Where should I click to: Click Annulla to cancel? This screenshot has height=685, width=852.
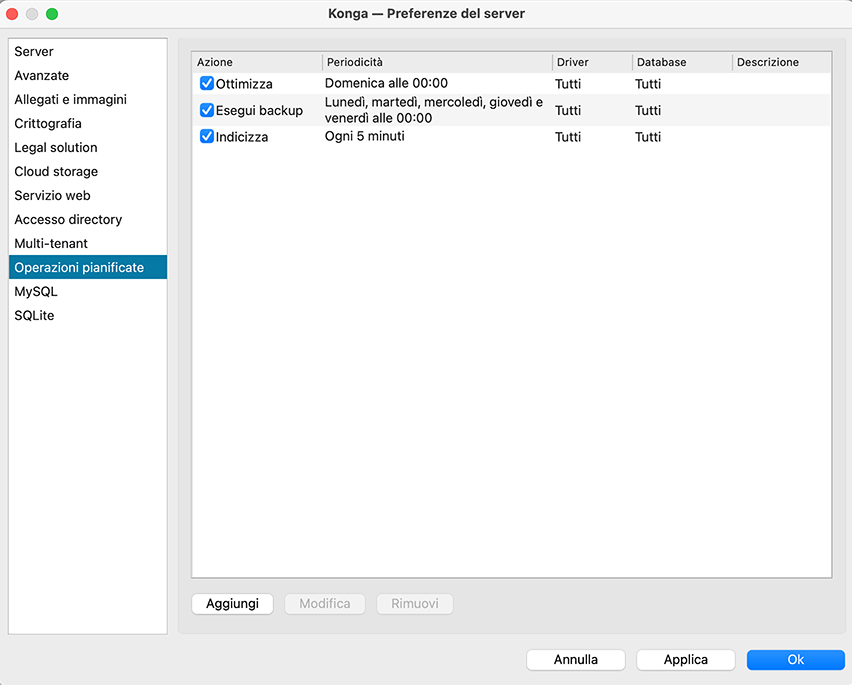[576, 660]
